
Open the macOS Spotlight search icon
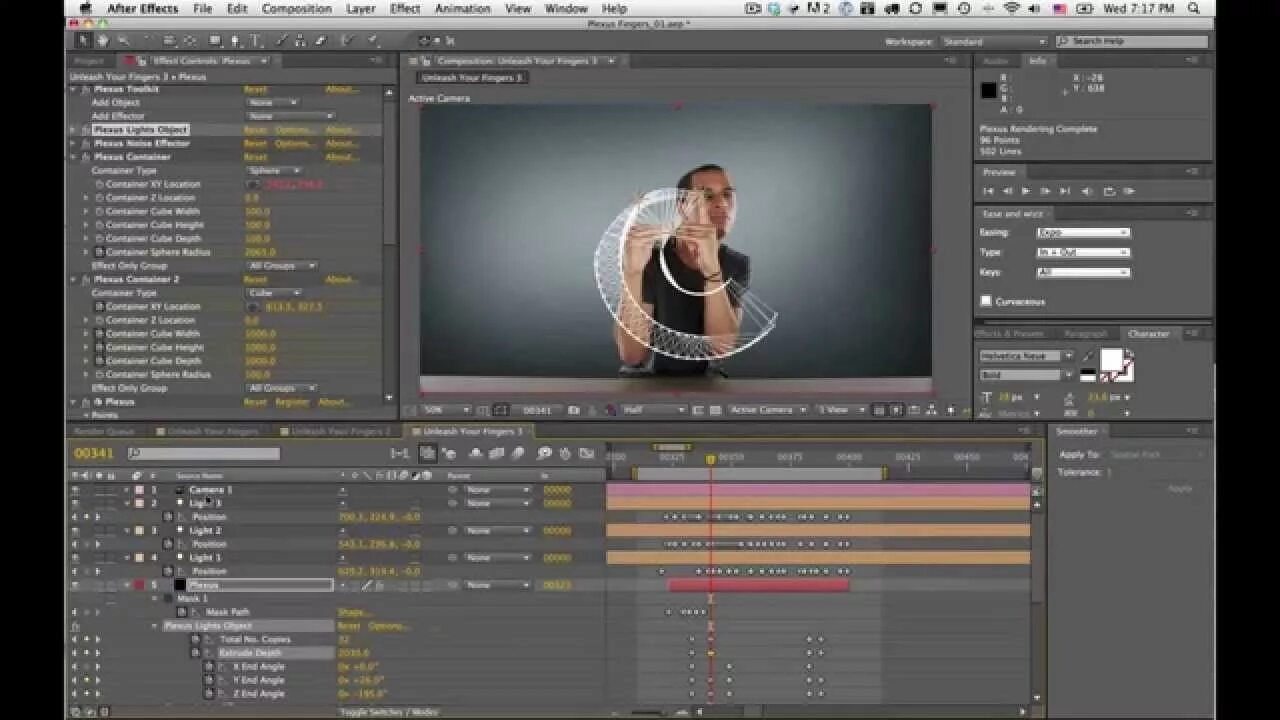[x=1194, y=8]
